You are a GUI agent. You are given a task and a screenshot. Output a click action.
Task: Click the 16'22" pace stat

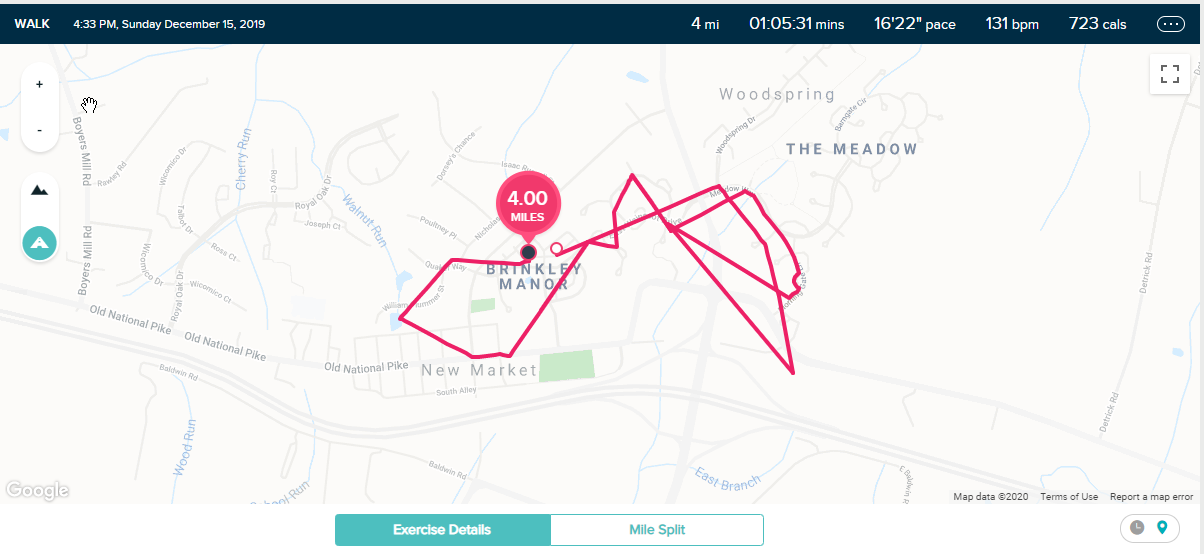[914, 24]
